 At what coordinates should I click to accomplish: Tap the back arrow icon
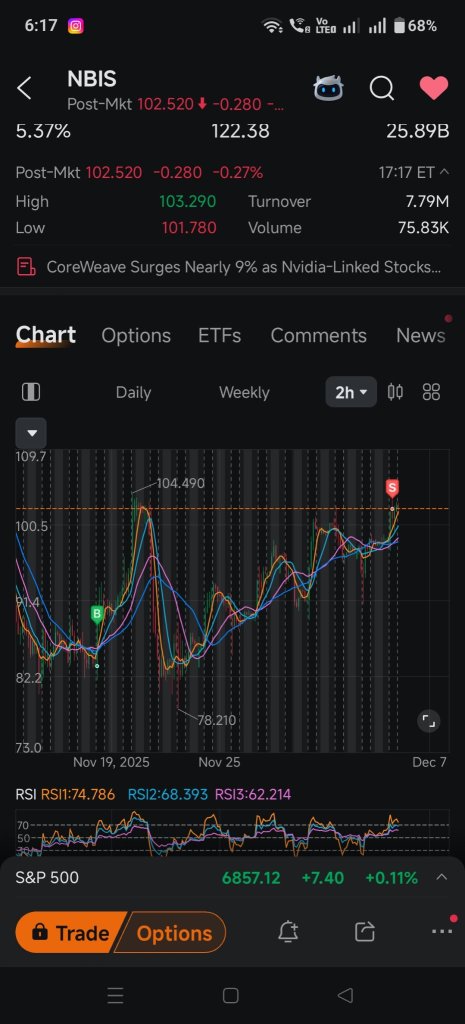24,88
